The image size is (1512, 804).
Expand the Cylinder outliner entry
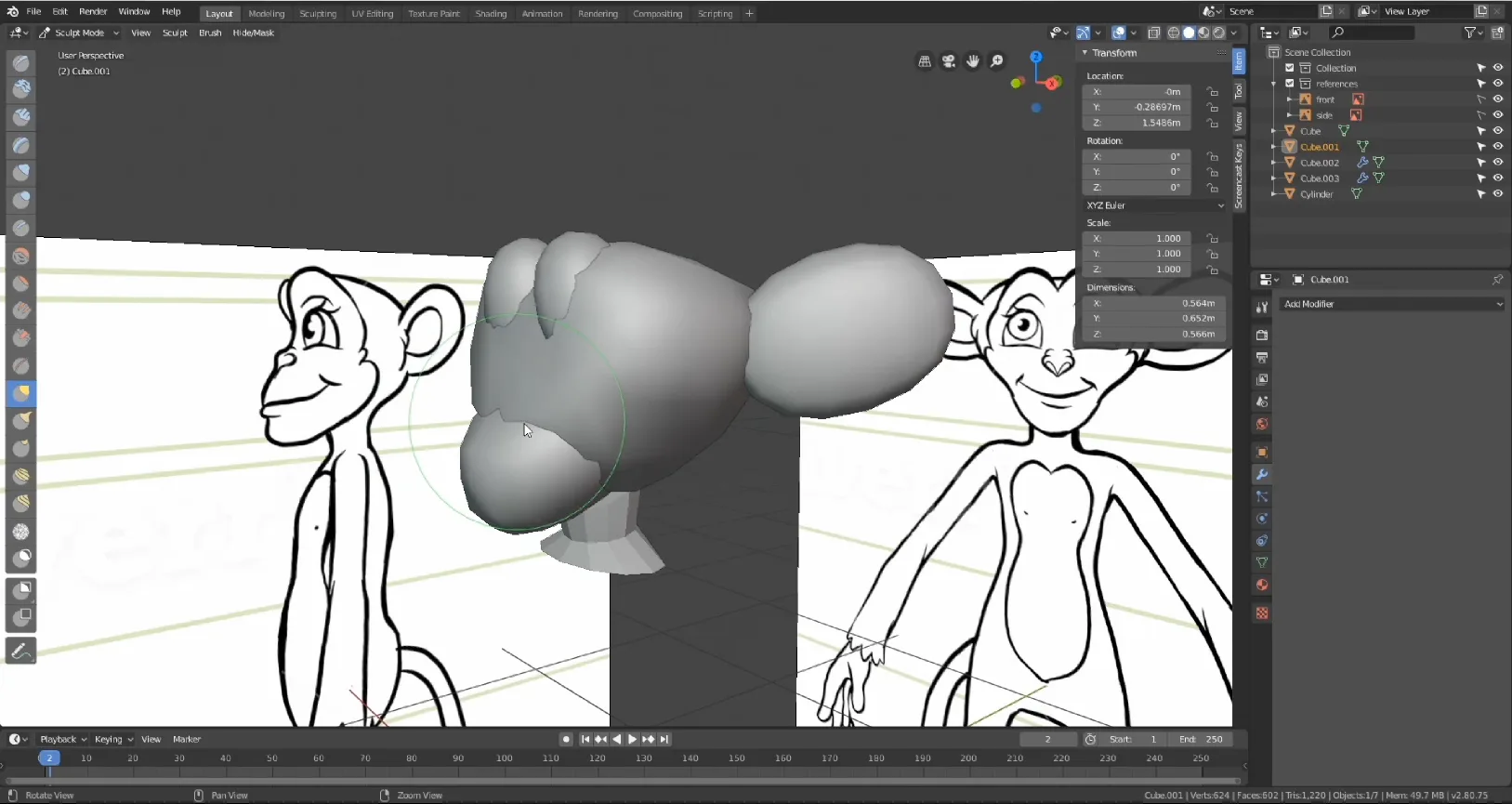[x=1274, y=193]
